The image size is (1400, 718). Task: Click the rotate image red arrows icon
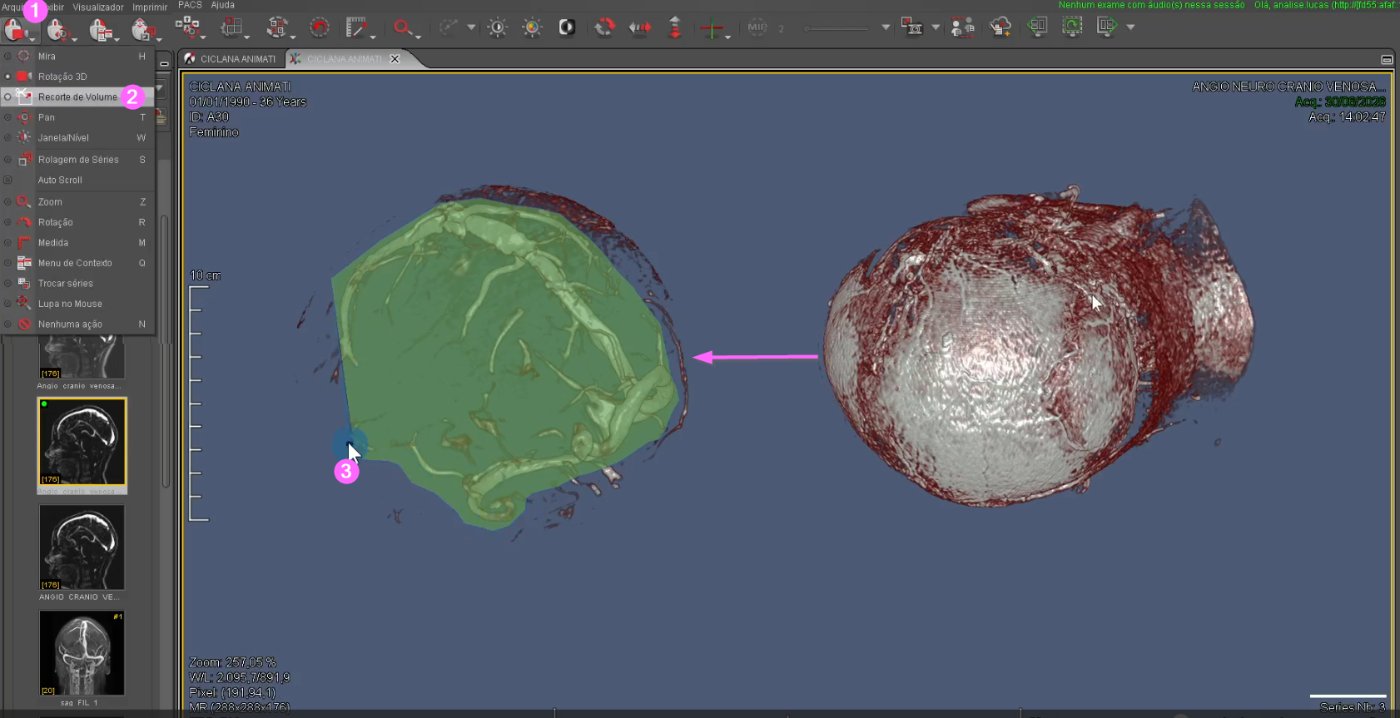click(x=604, y=27)
